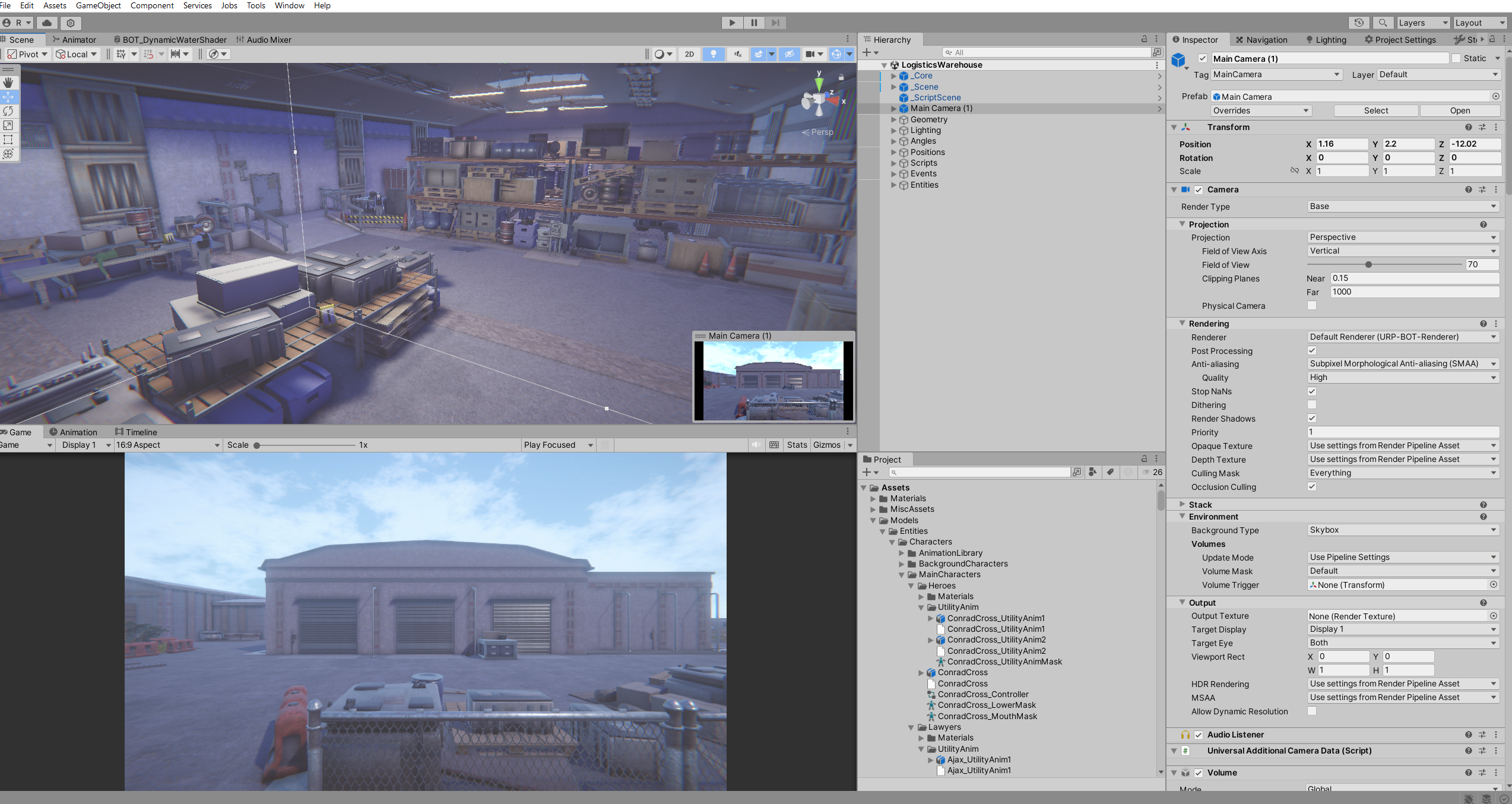This screenshot has width=1512, height=804.
Task: Click the Pause button
Action: pyautogui.click(x=754, y=23)
